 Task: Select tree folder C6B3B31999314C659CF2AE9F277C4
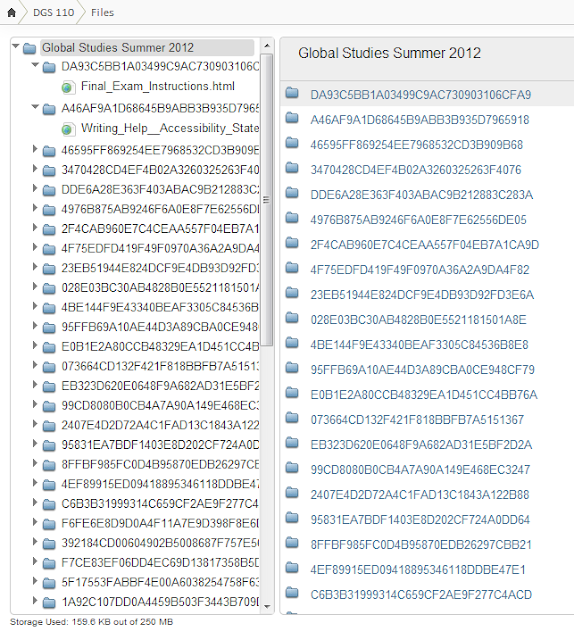(x=160, y=503)
